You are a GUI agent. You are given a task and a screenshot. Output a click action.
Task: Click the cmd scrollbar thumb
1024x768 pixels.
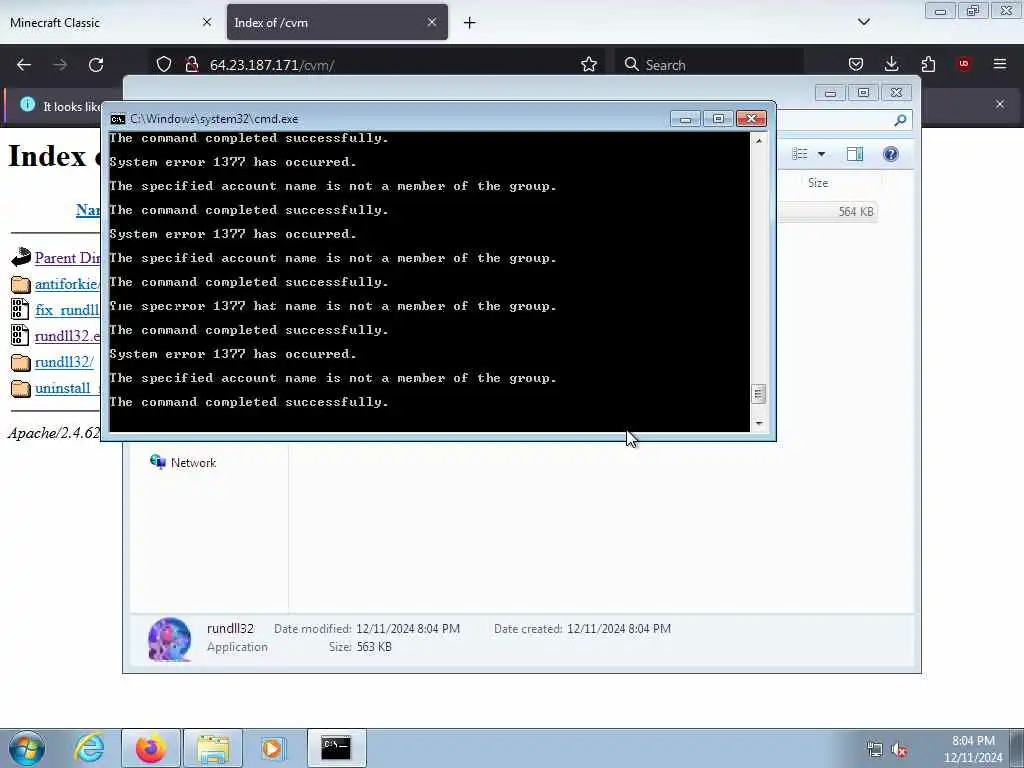point(759,394)
